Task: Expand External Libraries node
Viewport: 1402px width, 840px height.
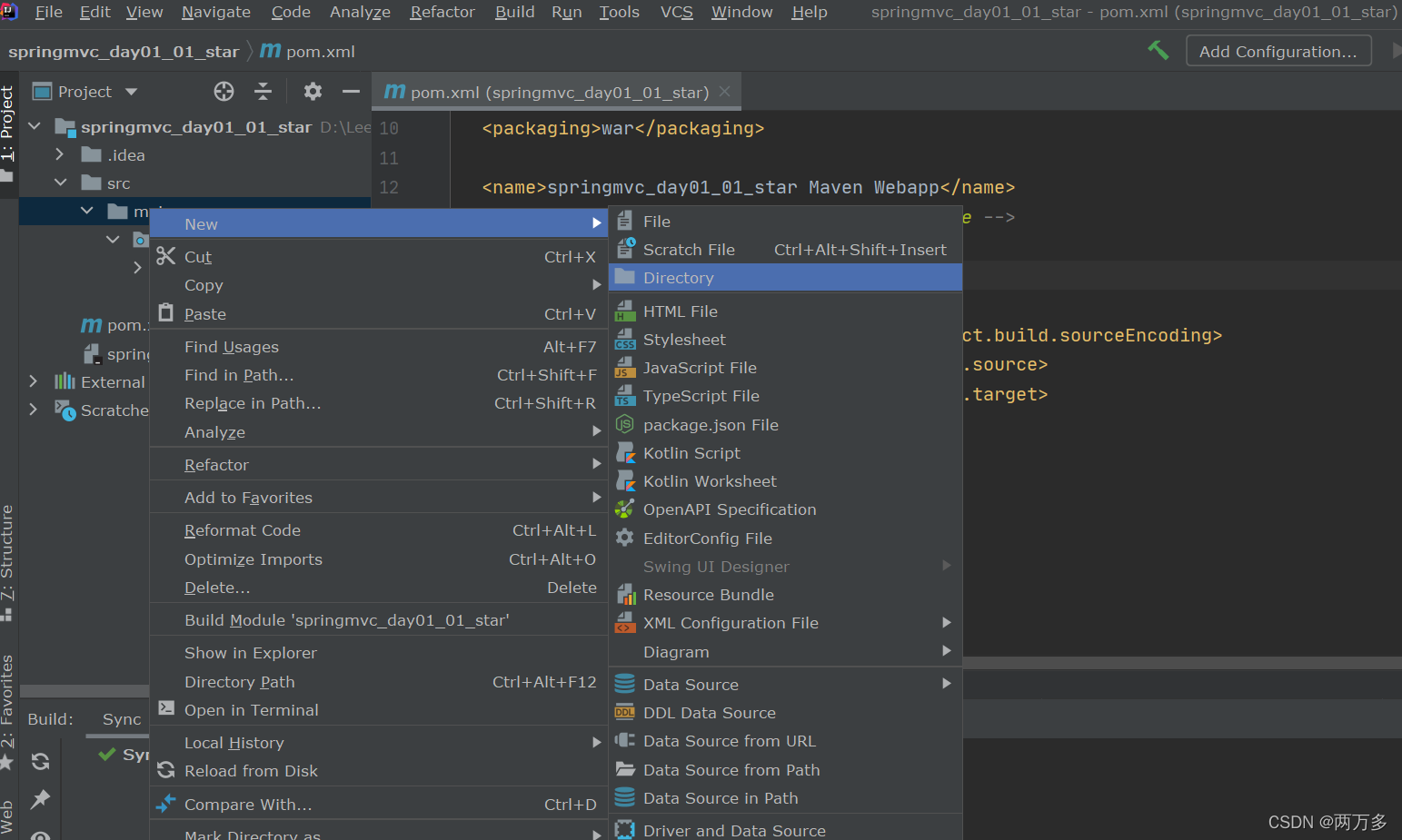Action: click(x=34, y=381)
